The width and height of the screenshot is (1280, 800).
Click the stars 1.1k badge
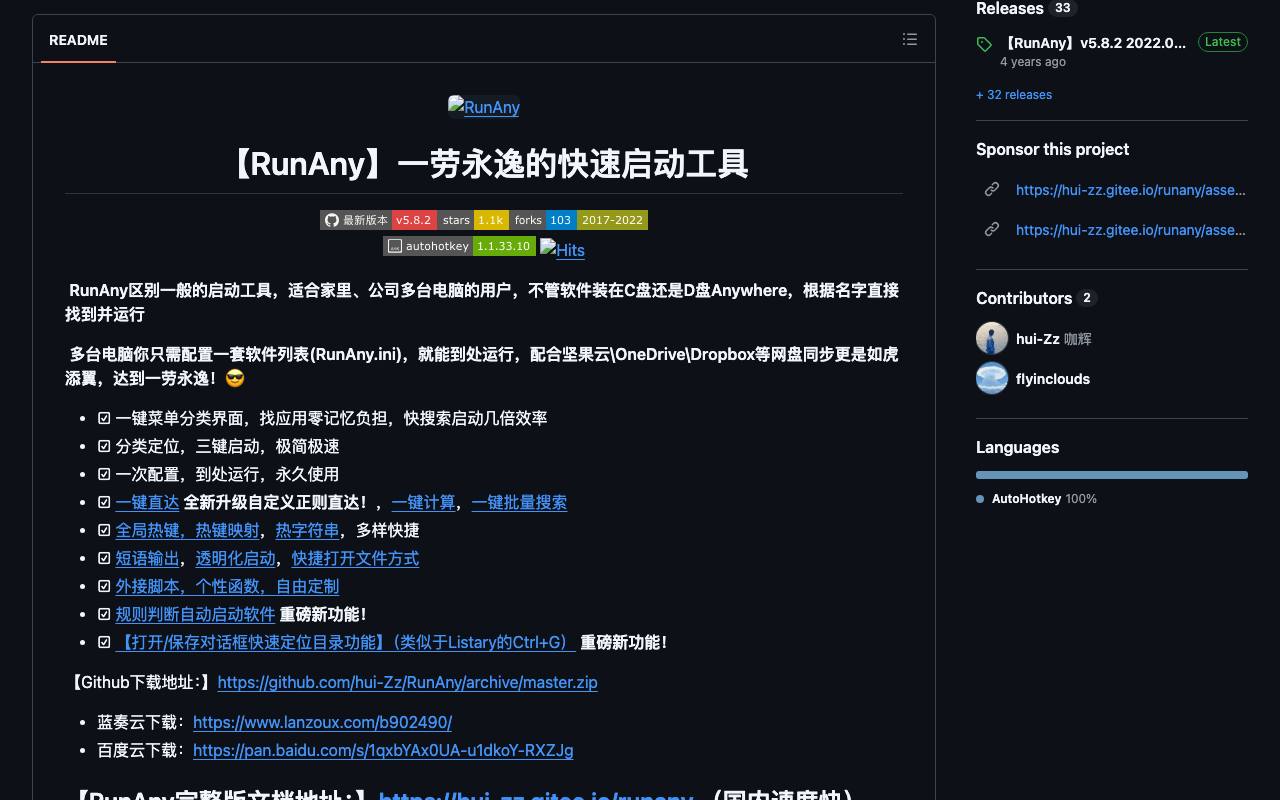473,220
